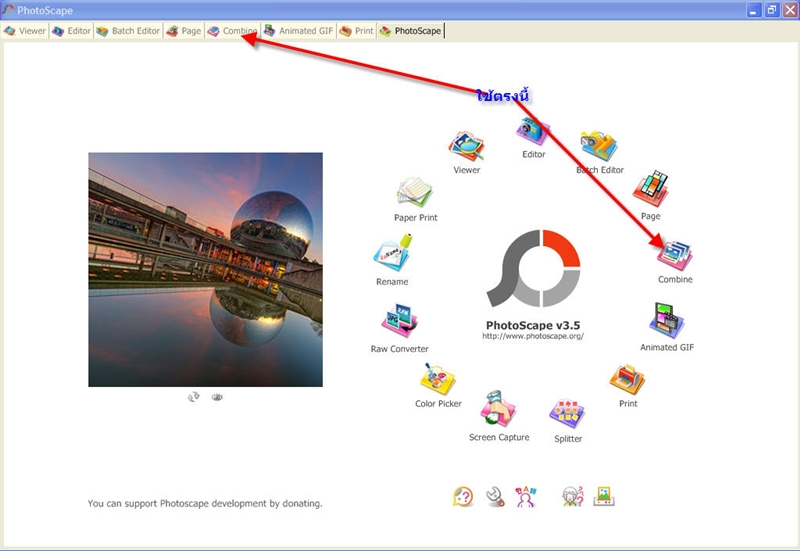Launch the Editor camera icon
Image resolution: width=800 pixels, height=551 pixels.
point(533,132)
